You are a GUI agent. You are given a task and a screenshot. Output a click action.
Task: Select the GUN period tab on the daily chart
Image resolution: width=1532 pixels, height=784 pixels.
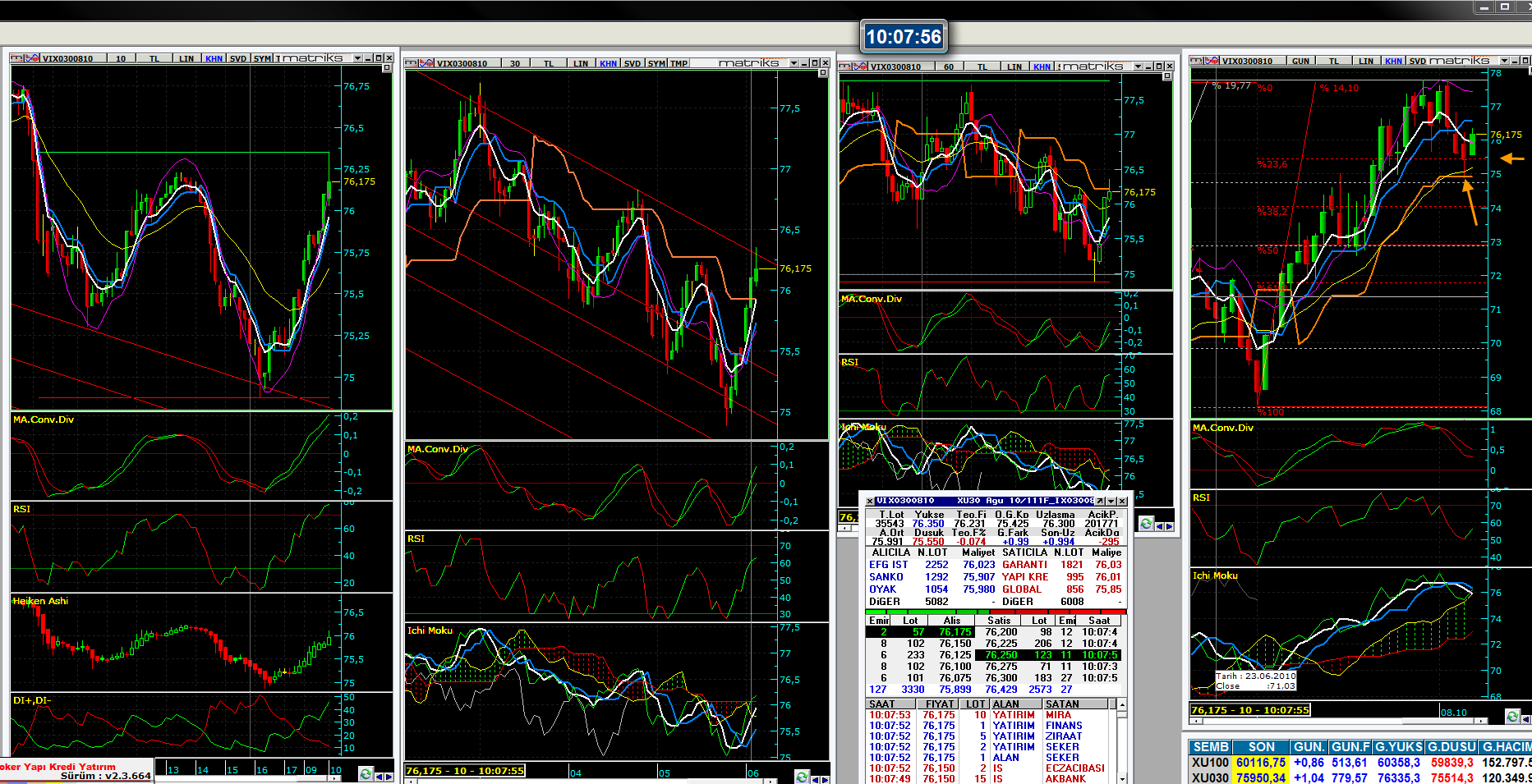[1300, 61]
